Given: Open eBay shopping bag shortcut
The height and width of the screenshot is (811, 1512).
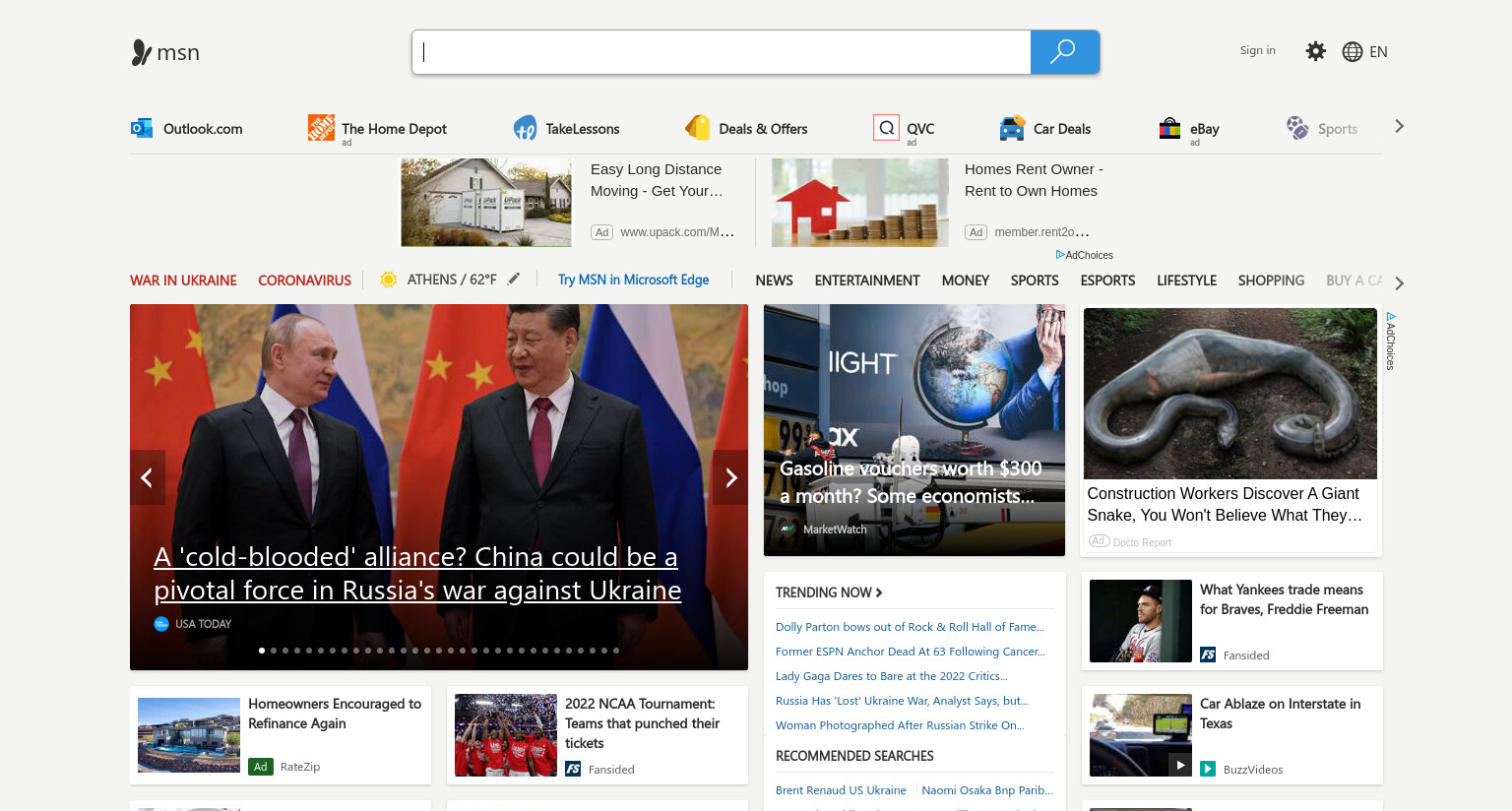Looking at the screenshot, I should [1169, 128].
